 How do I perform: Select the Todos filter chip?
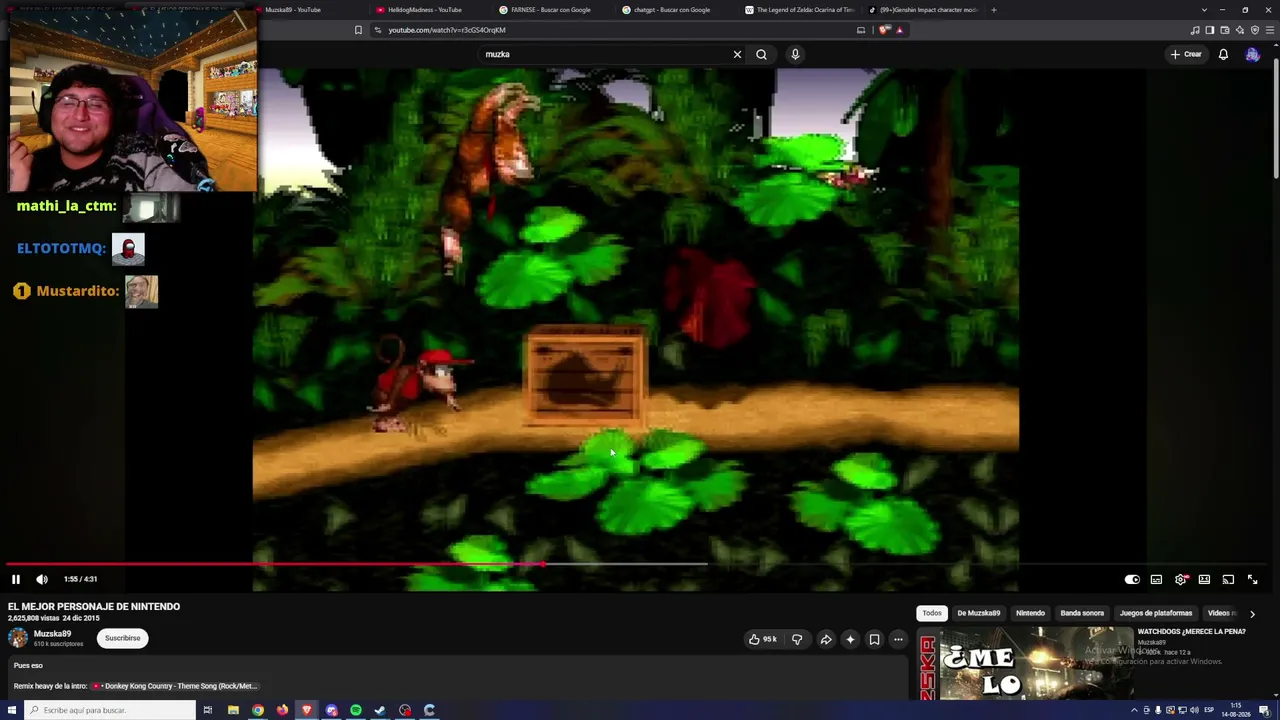932,613
